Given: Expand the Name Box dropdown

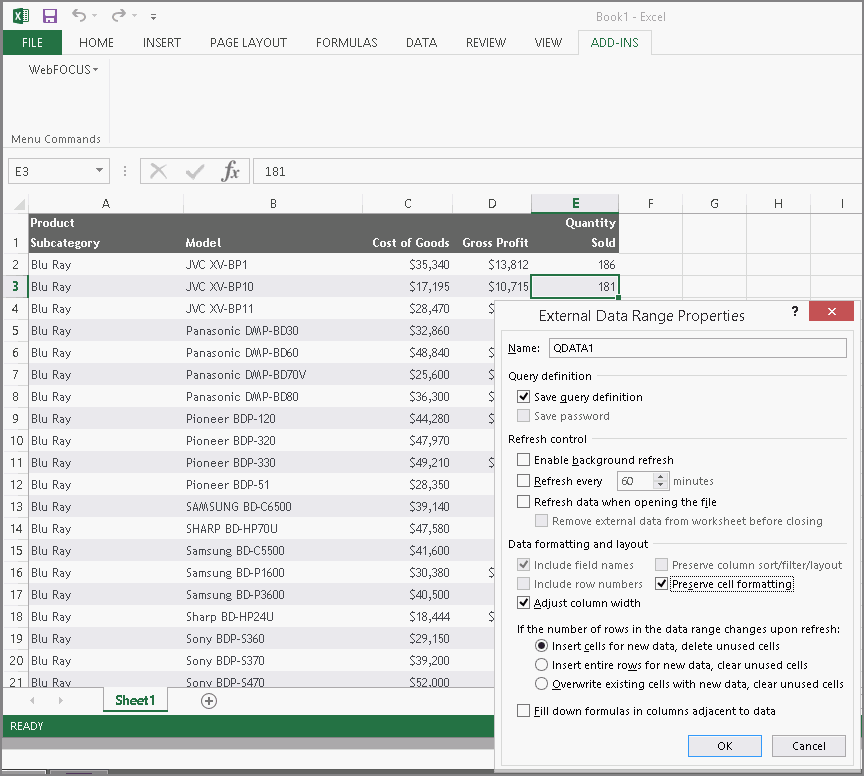Looking at the screenshot, I should pos(99,170).
